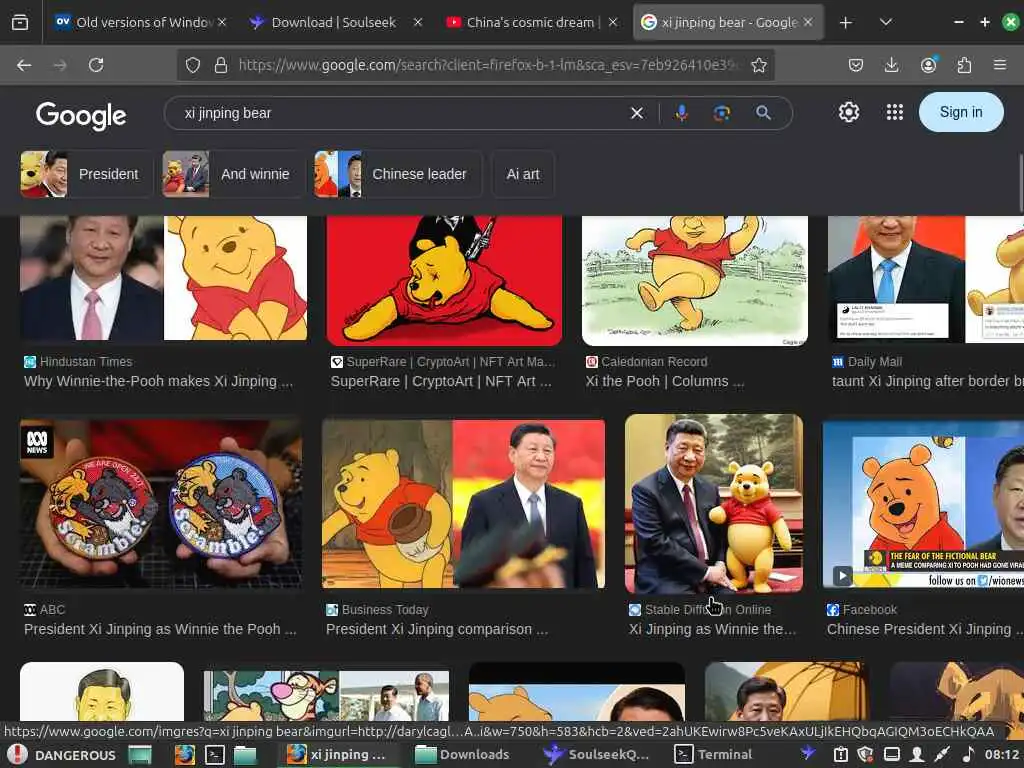
Task: Open the Firefox hamburger menu
Action: [1000, 65]
